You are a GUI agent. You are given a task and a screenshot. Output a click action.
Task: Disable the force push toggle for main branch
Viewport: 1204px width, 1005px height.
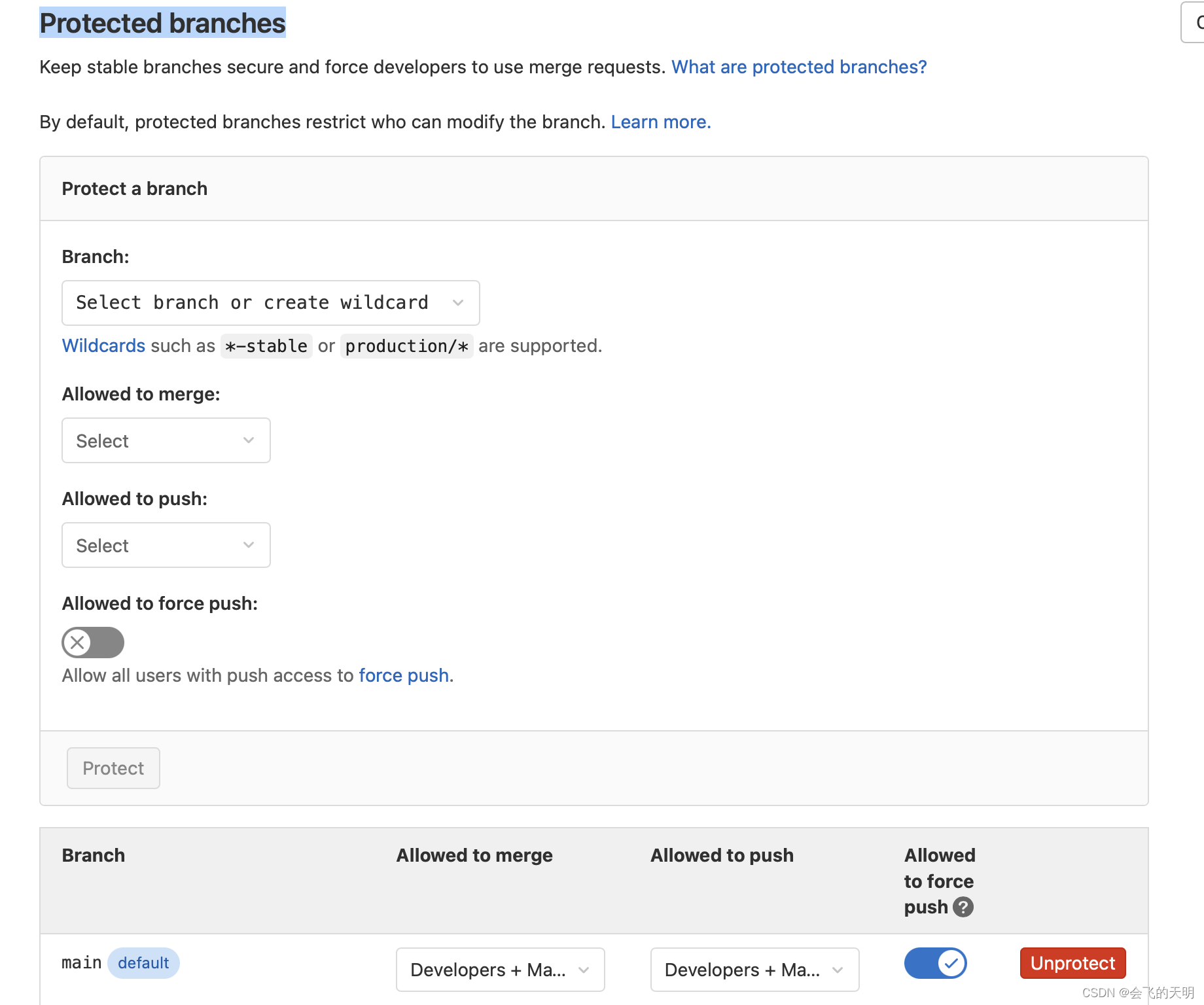click(935, 962)
